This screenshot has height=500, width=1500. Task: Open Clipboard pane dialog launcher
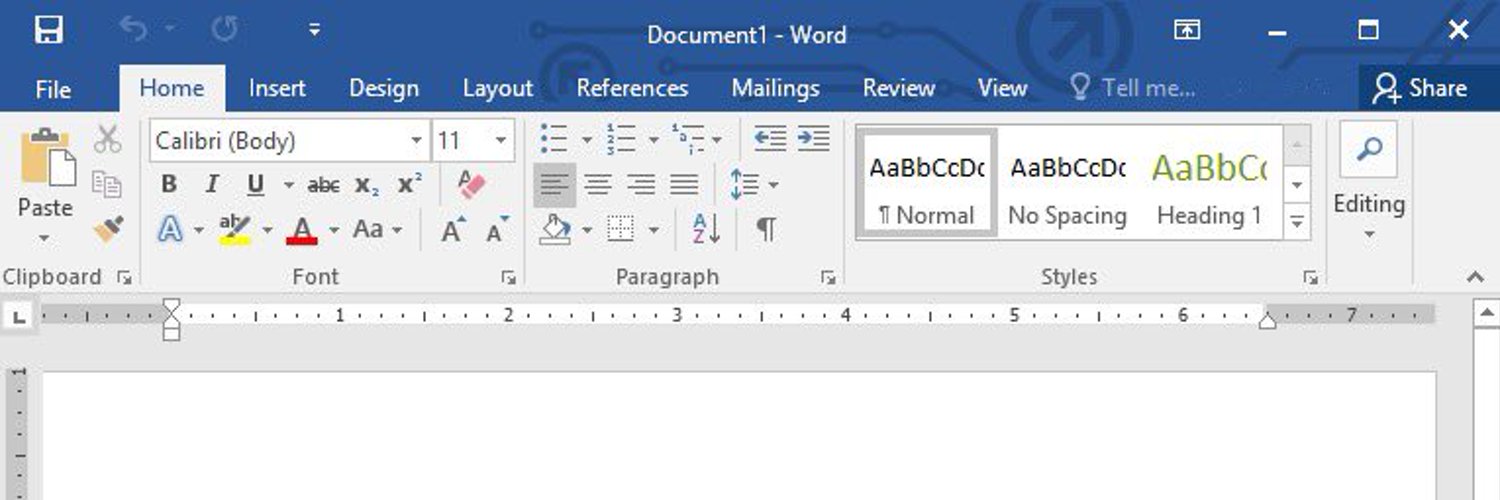pos(124,278)
